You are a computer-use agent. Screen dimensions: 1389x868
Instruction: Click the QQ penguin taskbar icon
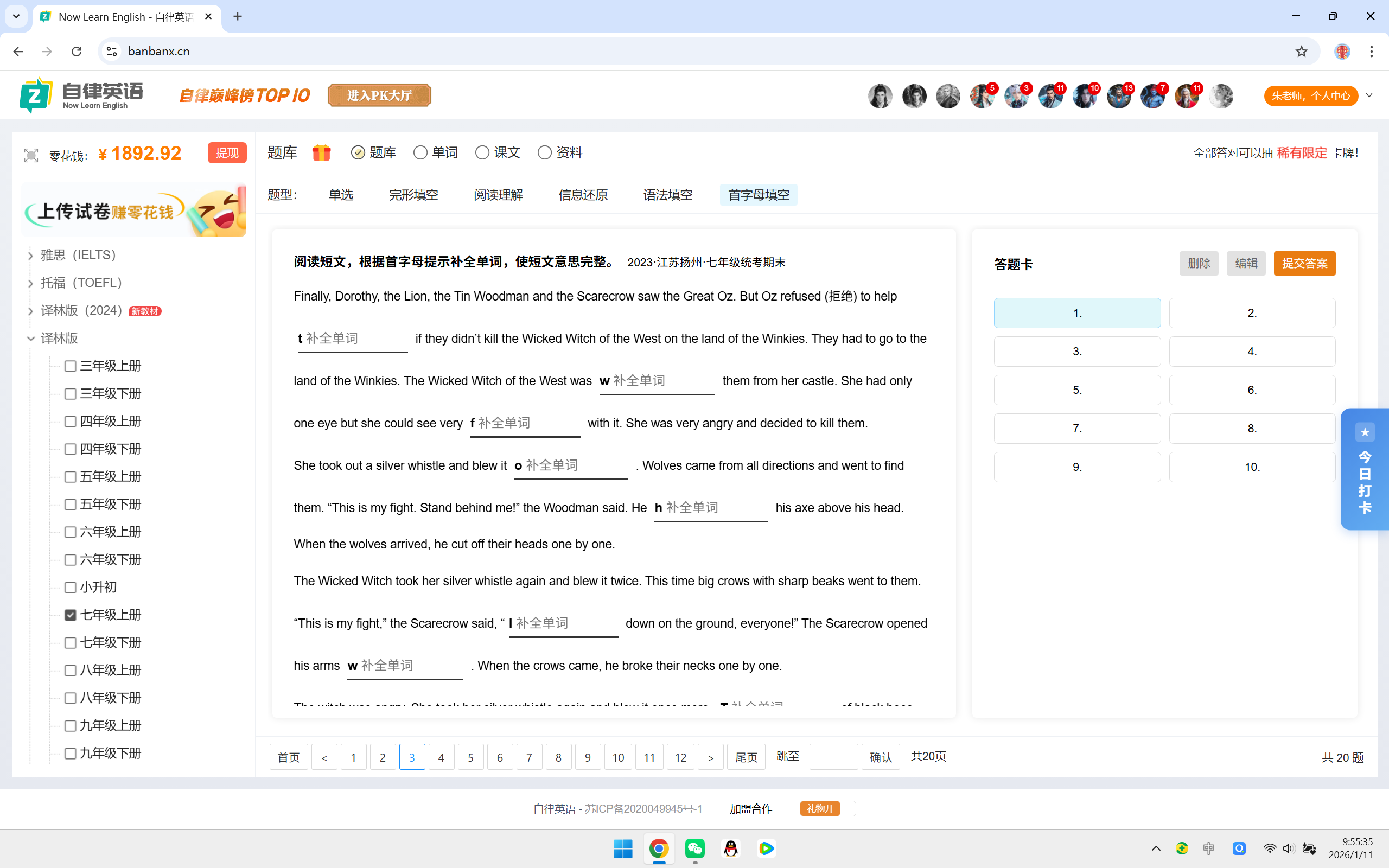tap(731, 848)
